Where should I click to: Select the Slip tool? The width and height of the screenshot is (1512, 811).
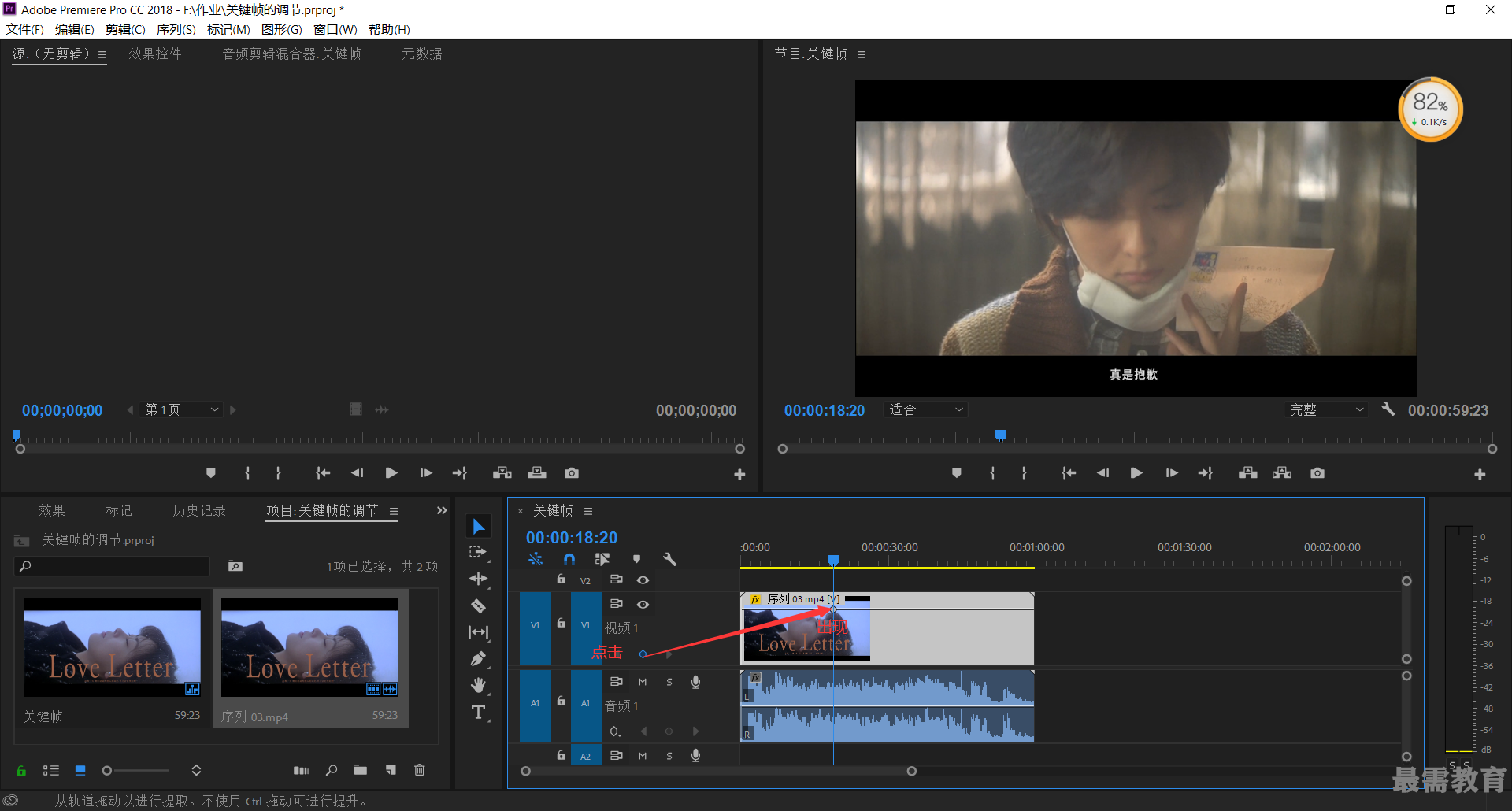coord(479,632)
